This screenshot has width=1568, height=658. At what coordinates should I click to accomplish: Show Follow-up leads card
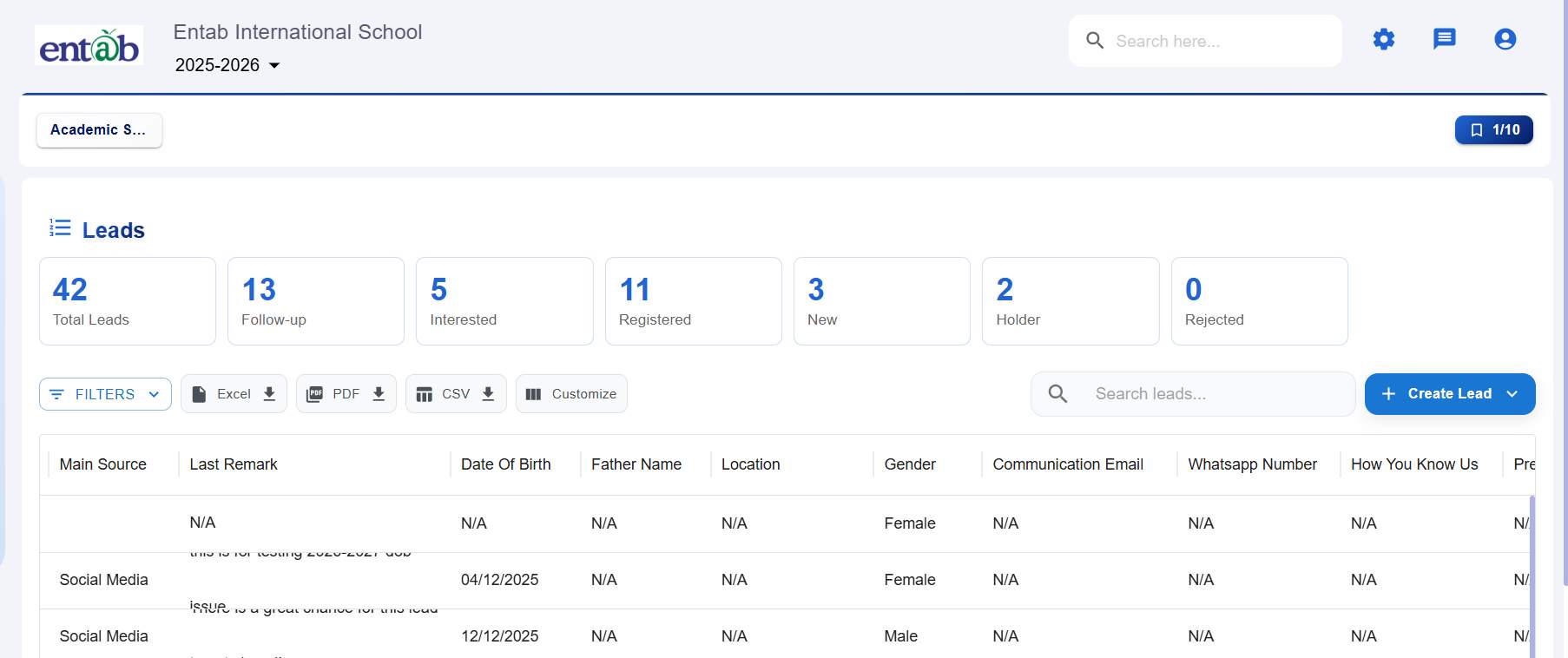point(315,301)
